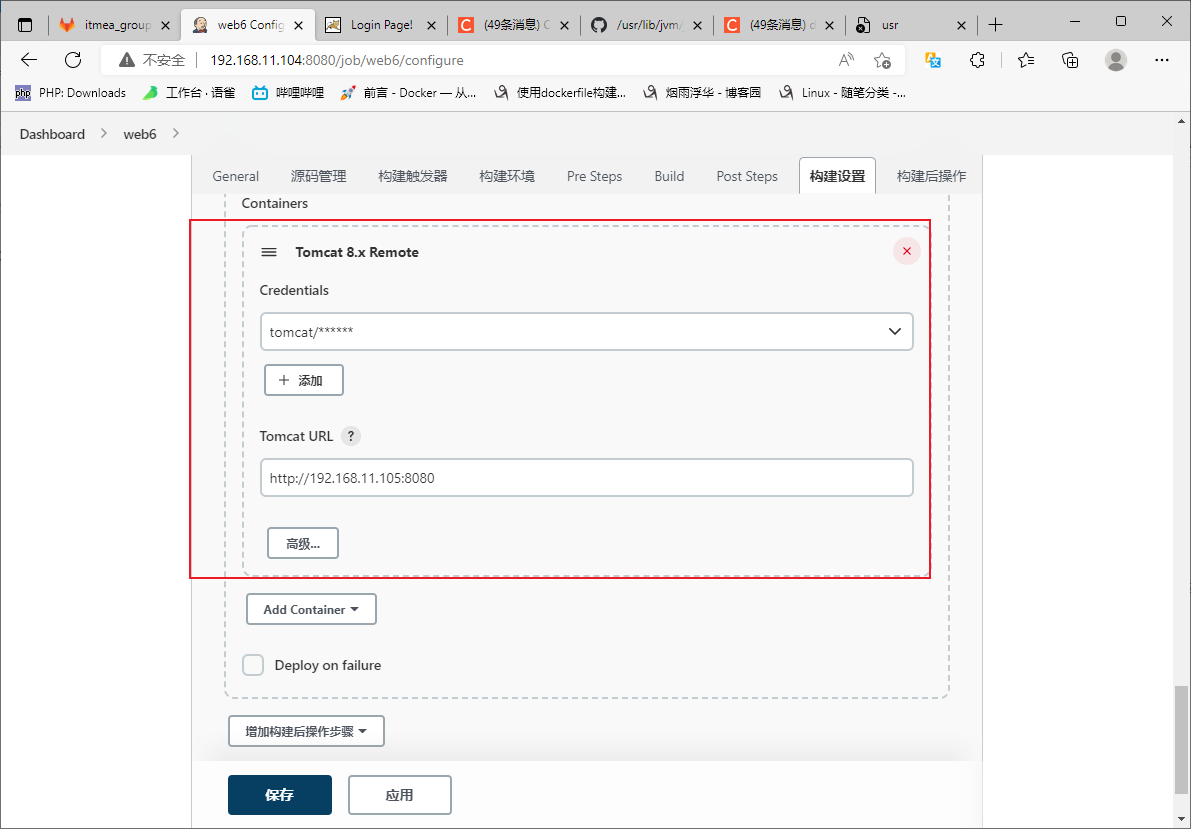Open the Credentials tomcat/****** dropdown

click(x=586, y=331)
